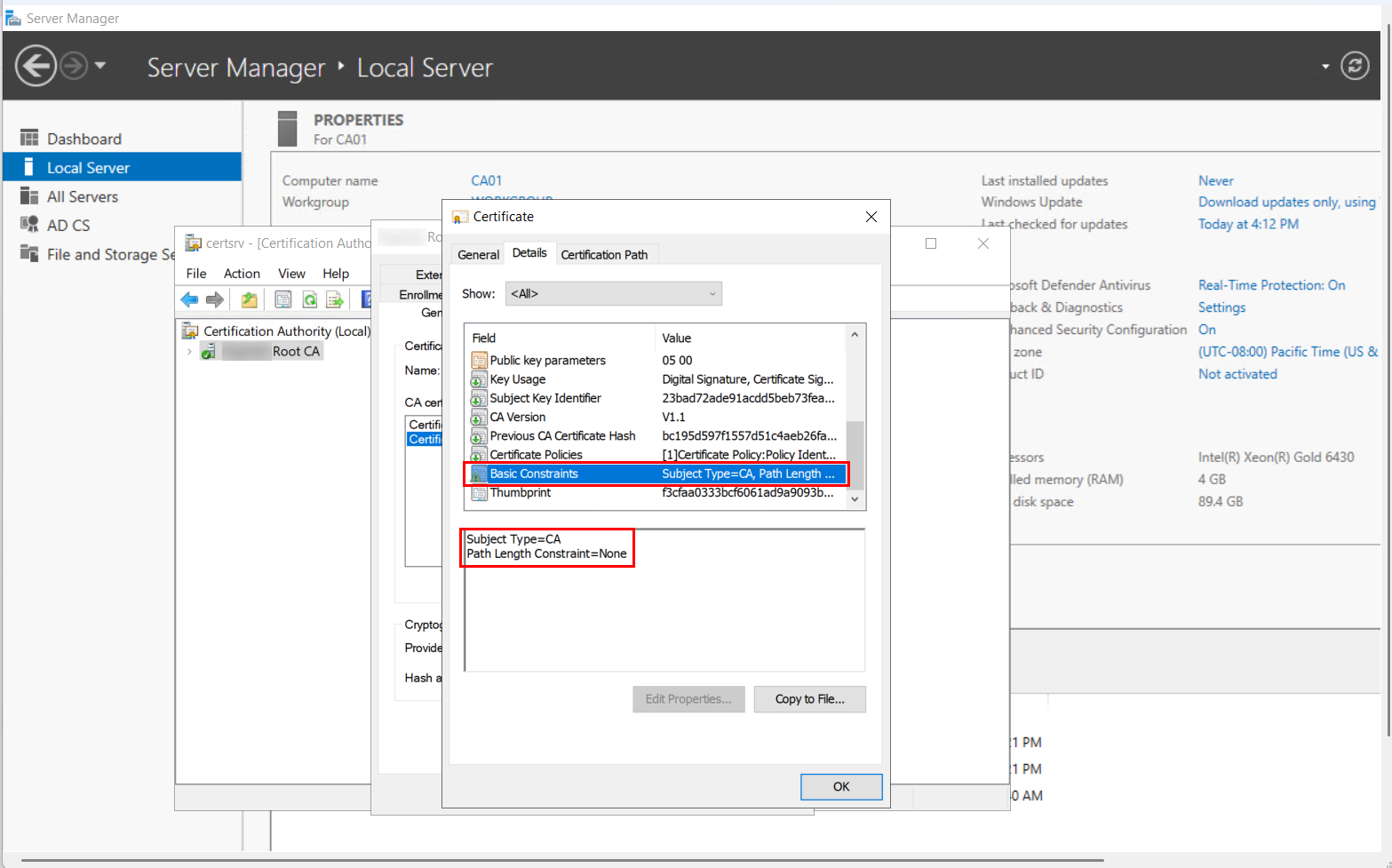This screenshot has width=1392, height=868.
Task: Click the Never last installed updates link
Action: click(1215, 180)
